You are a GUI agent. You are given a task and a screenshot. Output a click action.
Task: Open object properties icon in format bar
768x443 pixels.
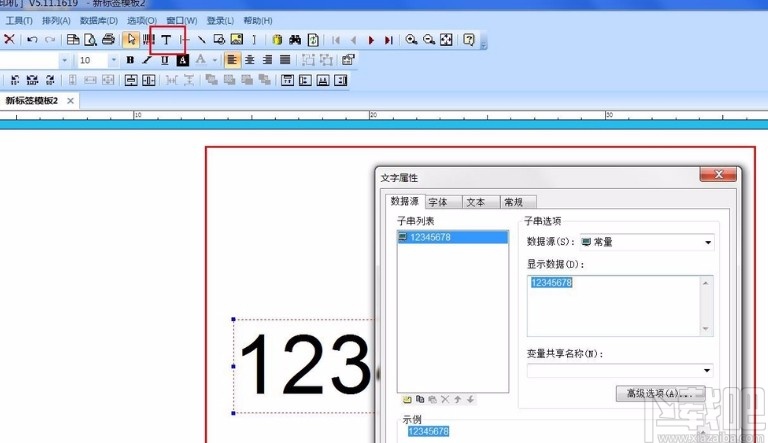pyautogui.click(x=348, y=60)
